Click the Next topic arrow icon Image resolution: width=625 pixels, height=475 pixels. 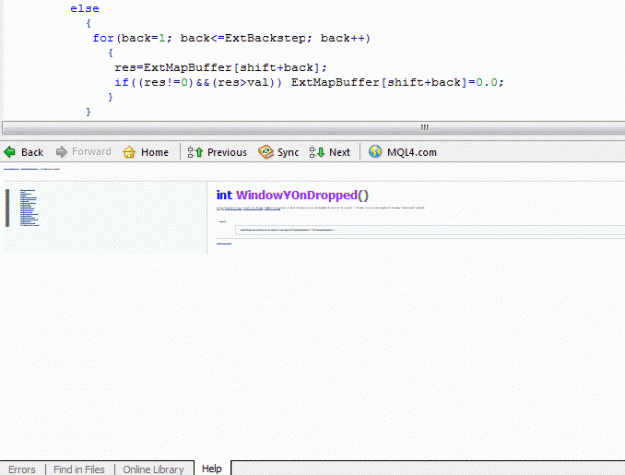317,152
